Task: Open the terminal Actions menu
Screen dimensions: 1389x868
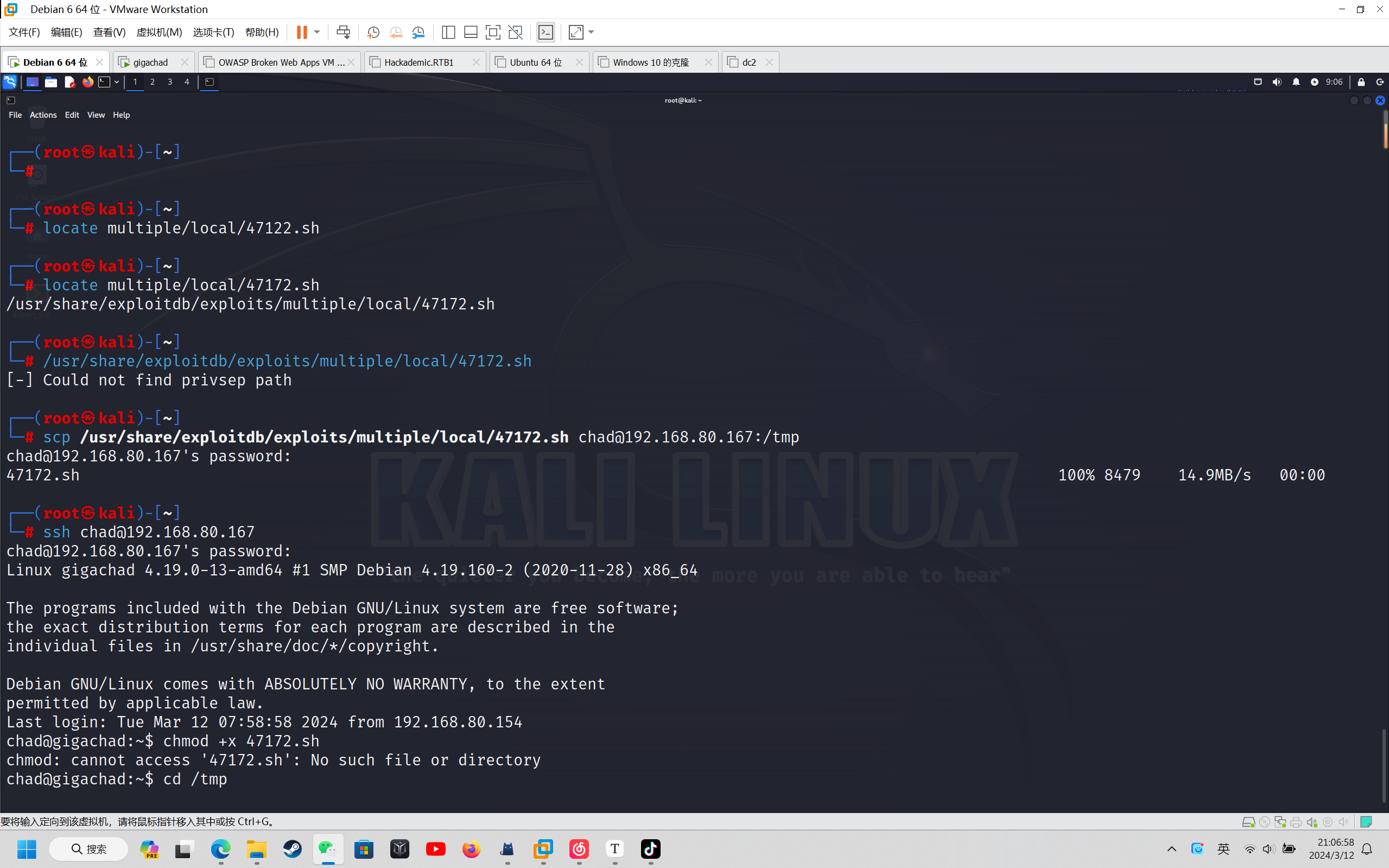Action: tap(43, 115)
